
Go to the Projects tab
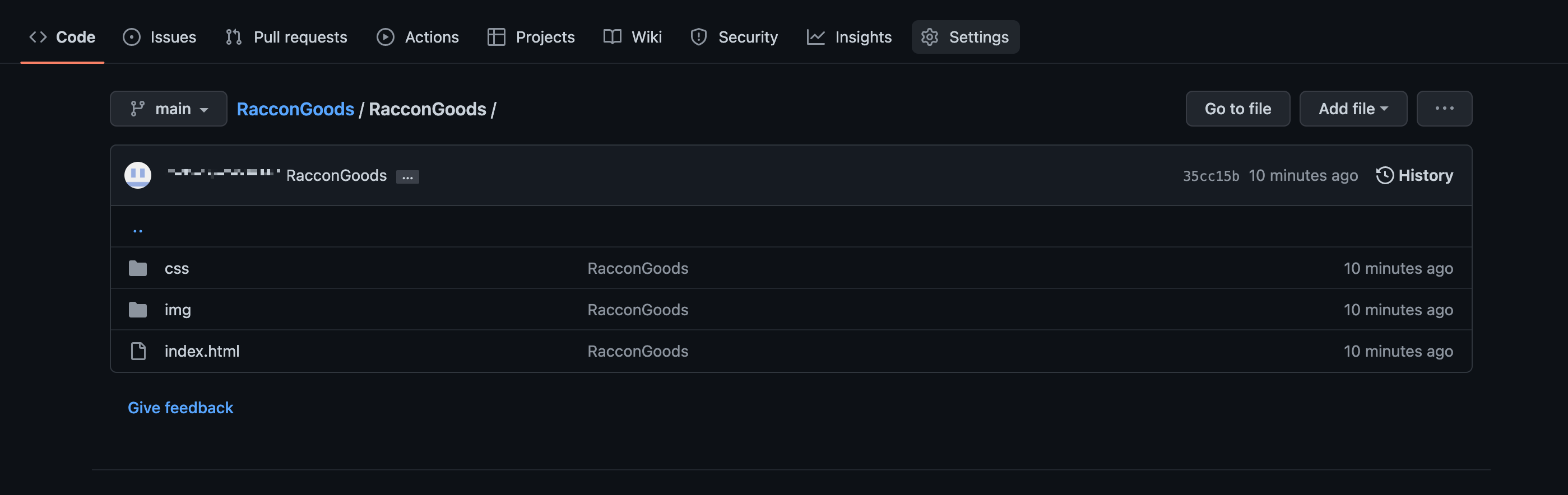[531, 37]
